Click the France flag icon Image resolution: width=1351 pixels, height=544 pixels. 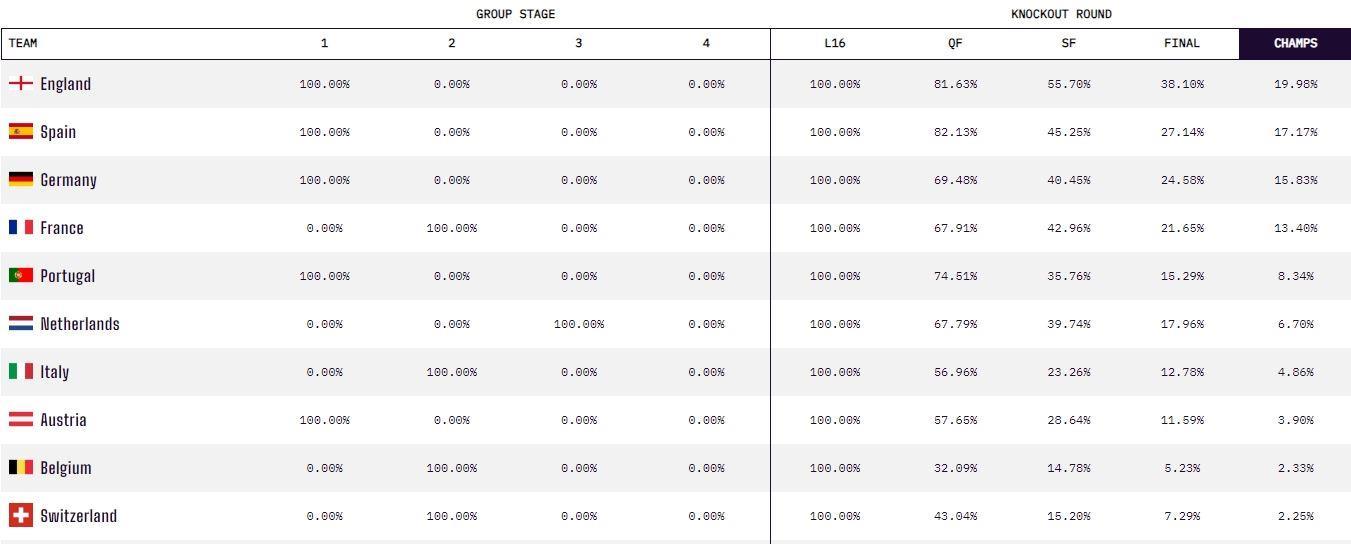(20, 228)
